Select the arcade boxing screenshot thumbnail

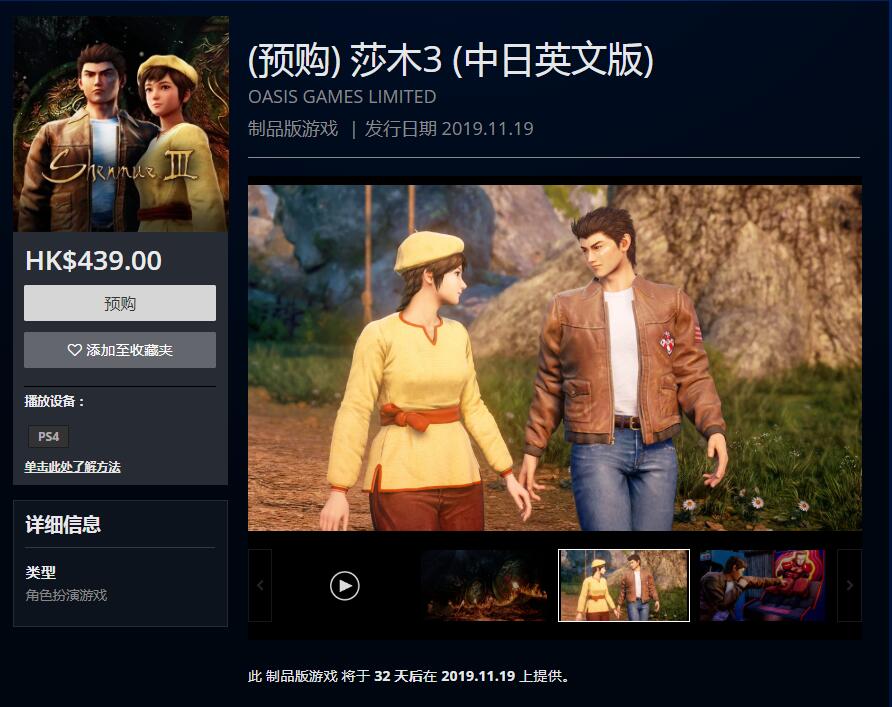(763, 585)
